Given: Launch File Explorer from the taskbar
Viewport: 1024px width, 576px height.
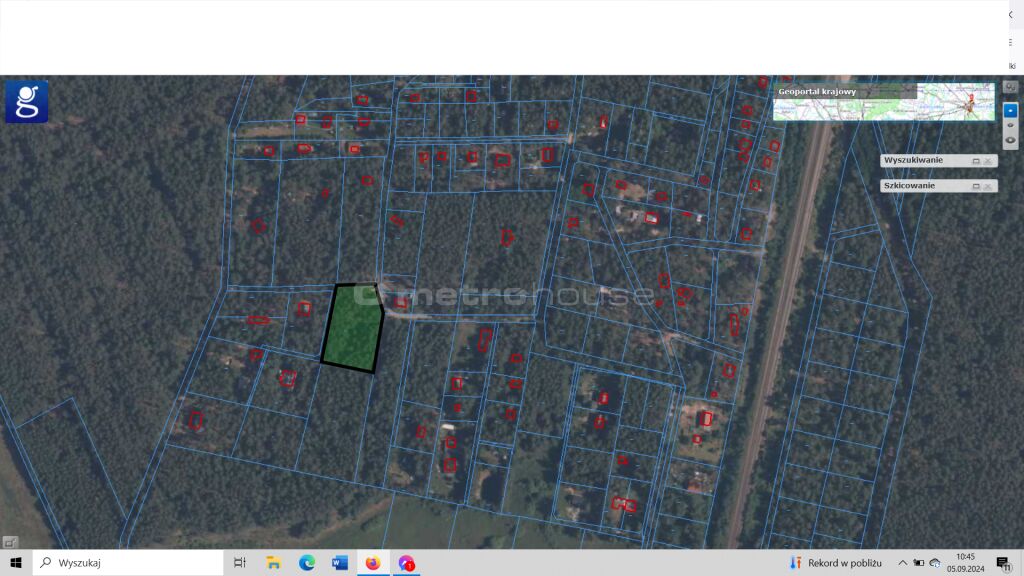Looking at the screenshot, I should point(274,563).
